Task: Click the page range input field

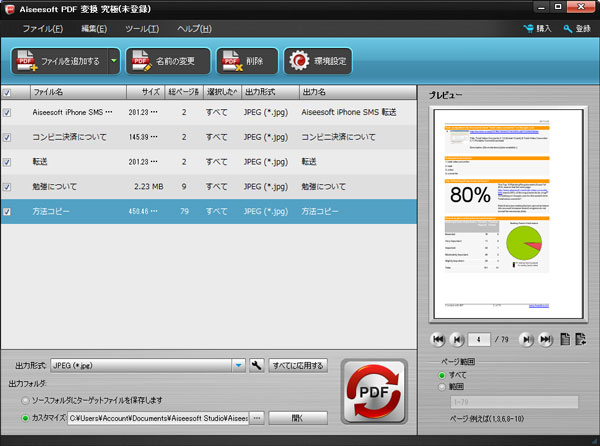Action: (x=514, y=402)
